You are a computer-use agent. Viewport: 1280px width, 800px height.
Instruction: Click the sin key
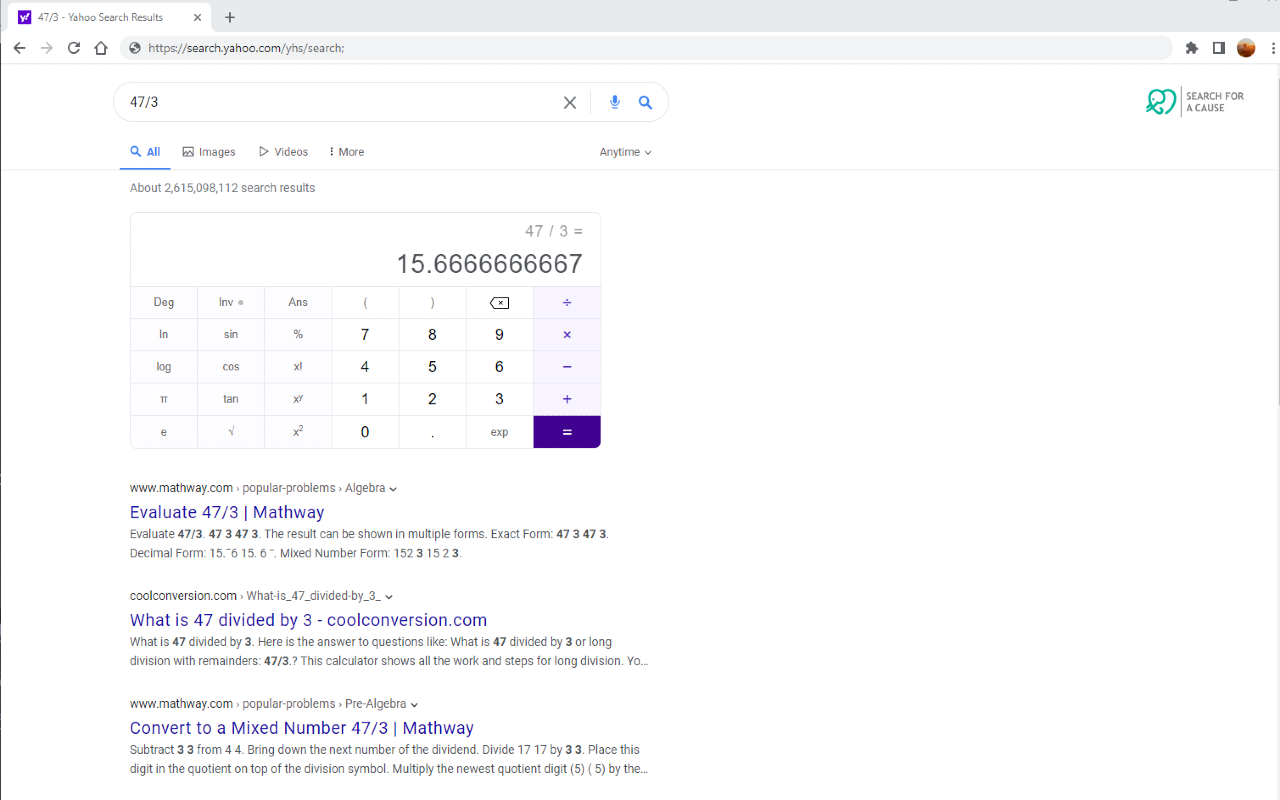(x=231, y=335)
